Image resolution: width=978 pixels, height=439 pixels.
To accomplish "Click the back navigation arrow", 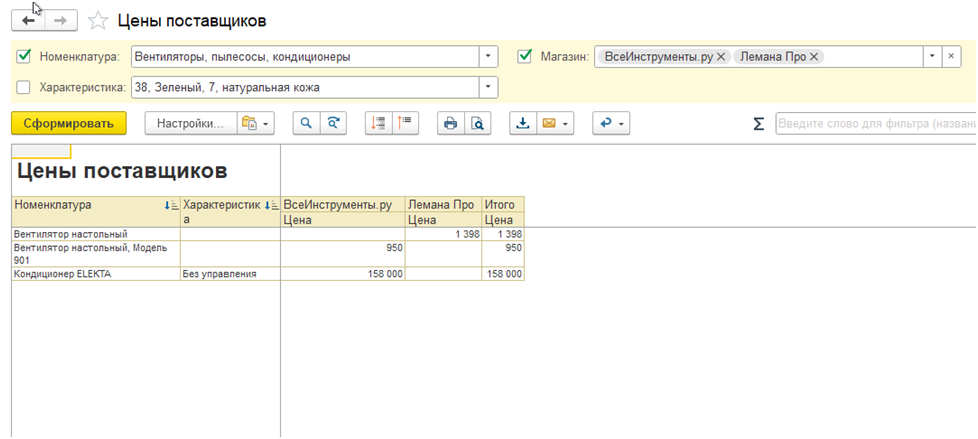I will (28, 20).
